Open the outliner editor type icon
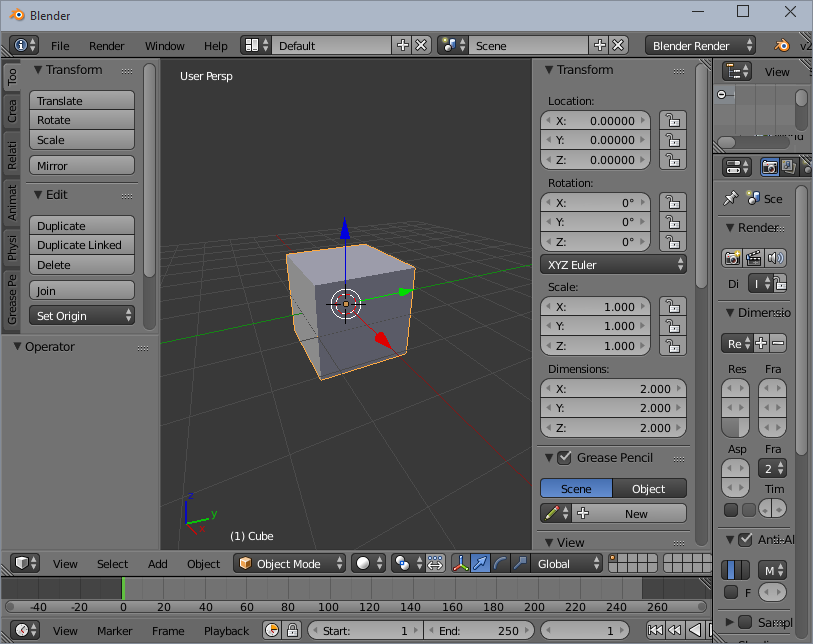This screenshot has width=813, height=644. 738,72
